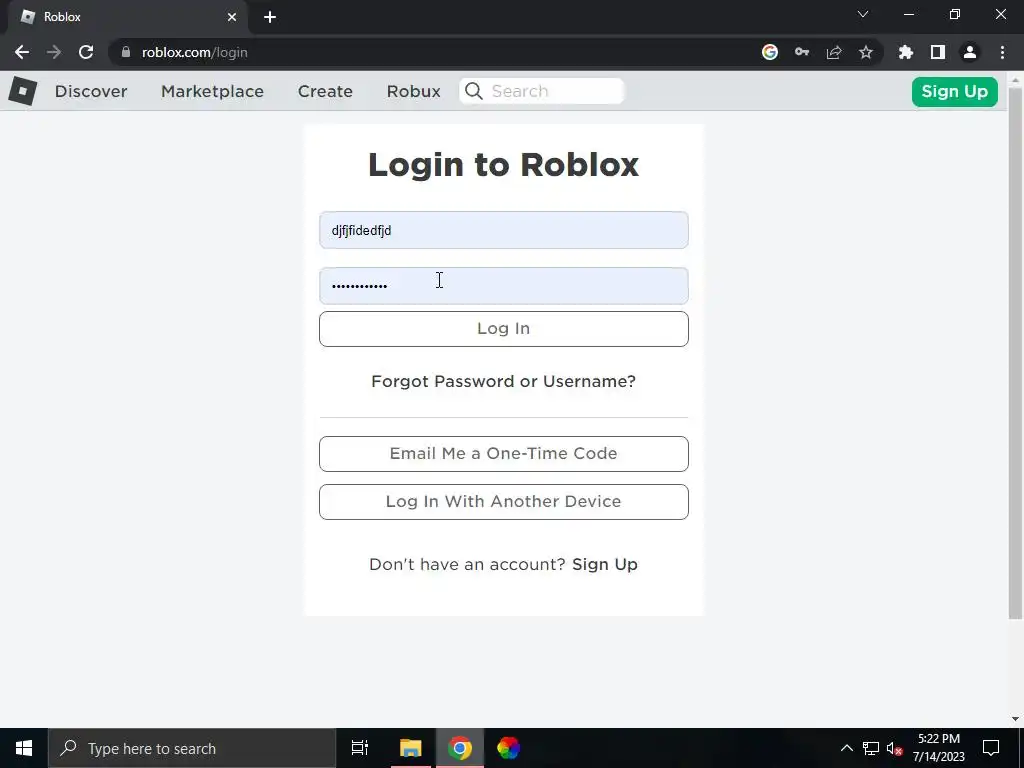Open Chrome three-dot menu
This screenshot has width=1024, height=768.
click(x=1002, y=52)
